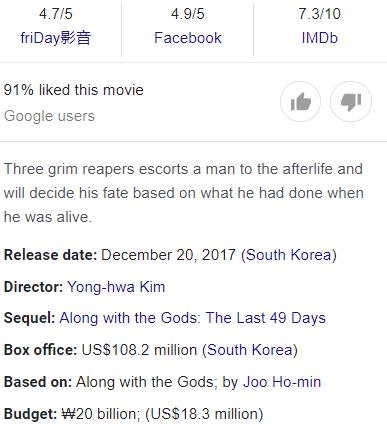Click the grim reapers movie description
The image size is (387, 443).
click(183, 193)
